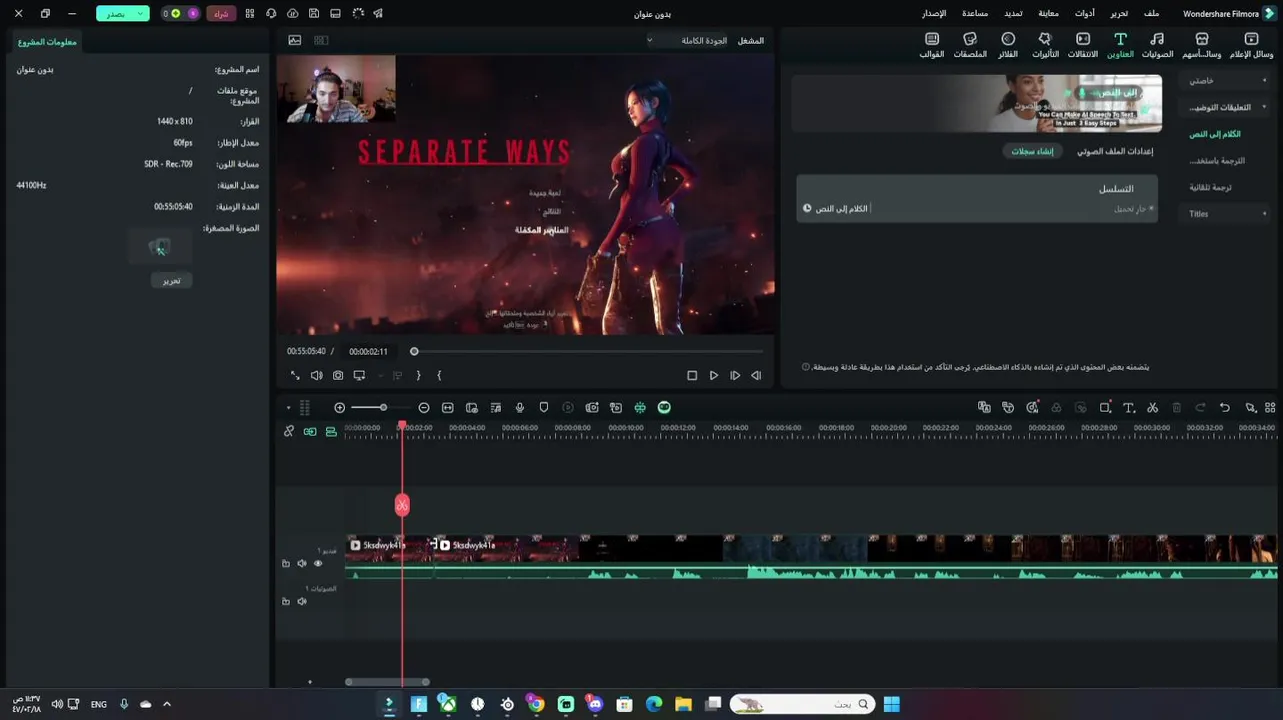Click the crop tool in timeline toolbar

[1105, 408]
